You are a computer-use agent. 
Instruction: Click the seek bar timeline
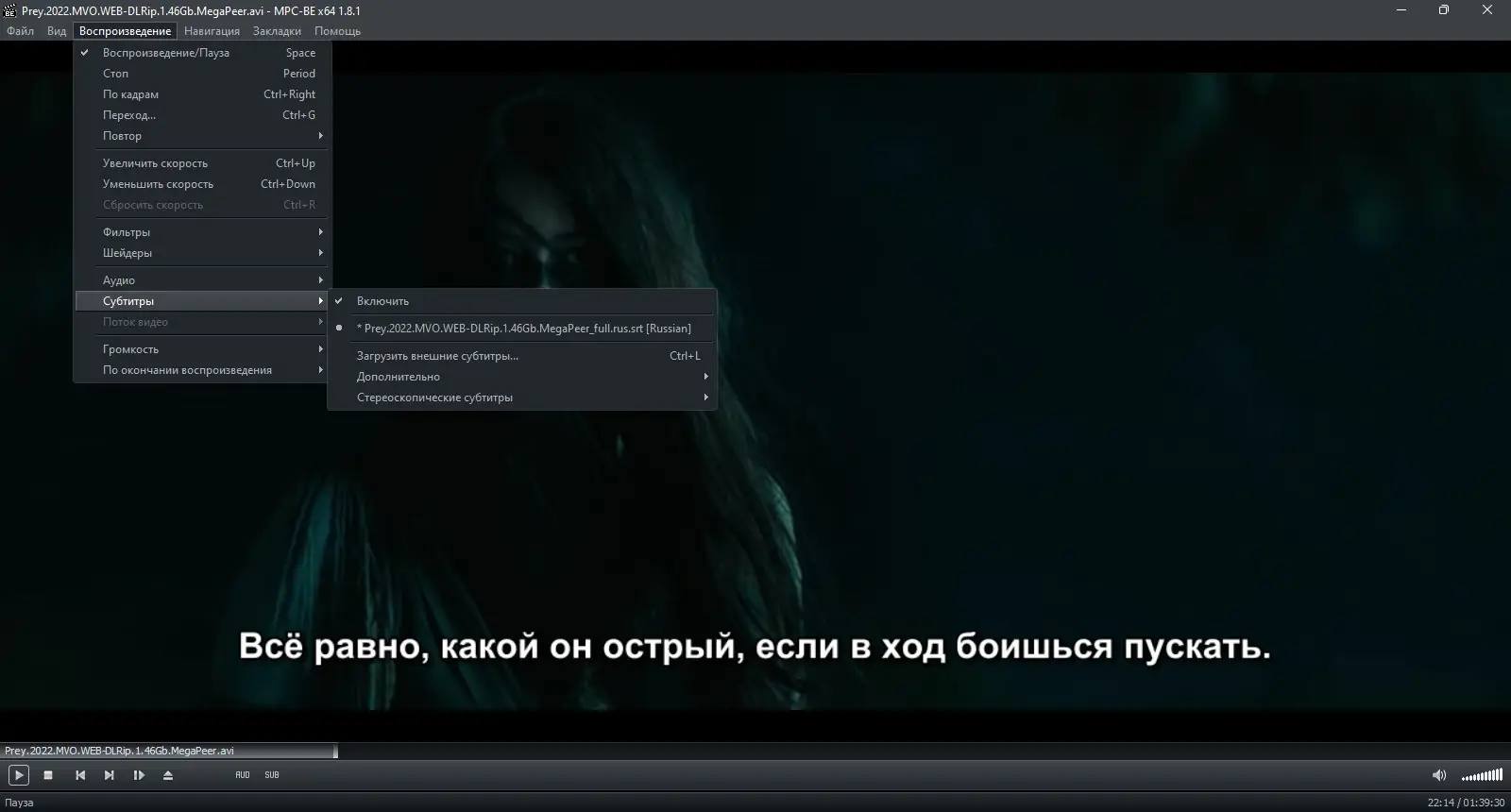pyautogui.click(x=755, y=751)
